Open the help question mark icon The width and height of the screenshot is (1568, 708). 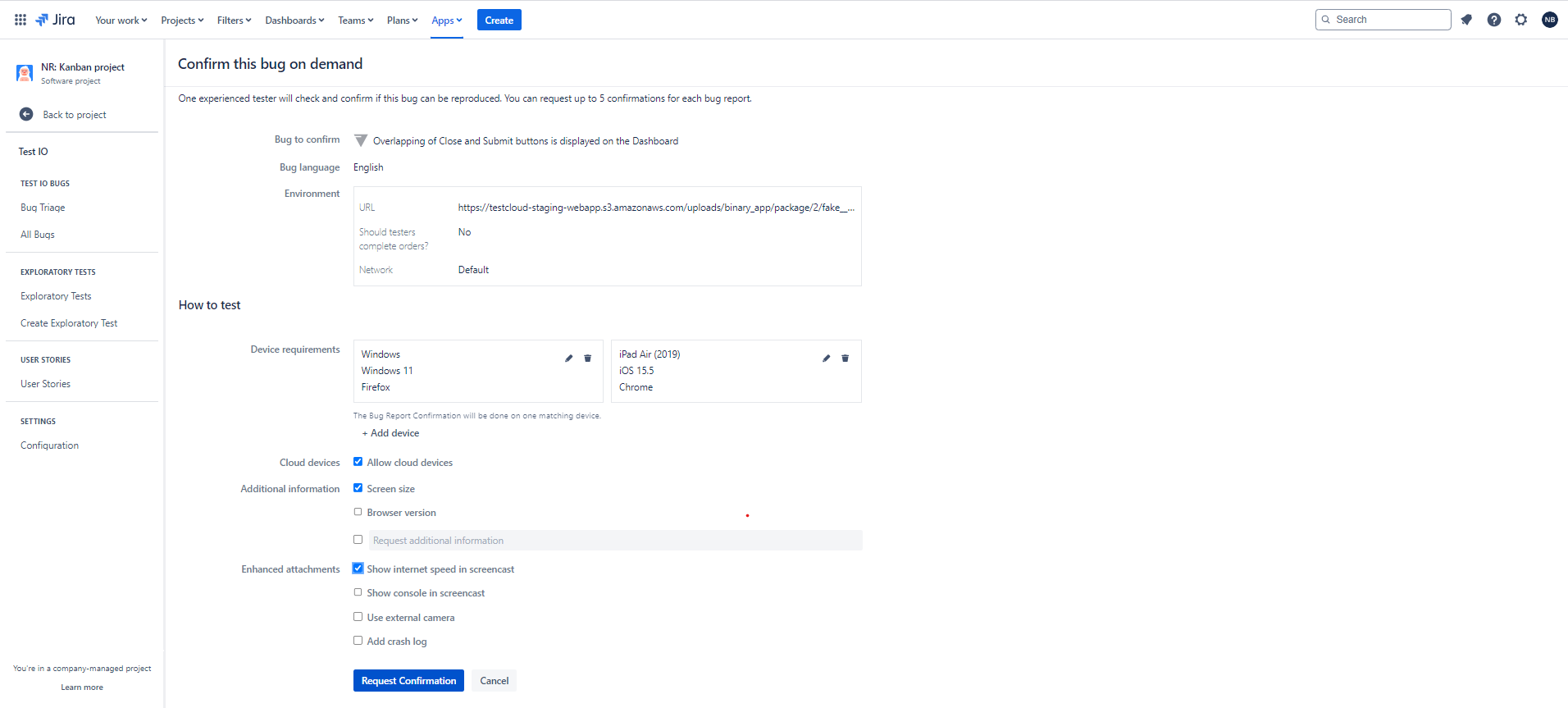click(1494, 20)
